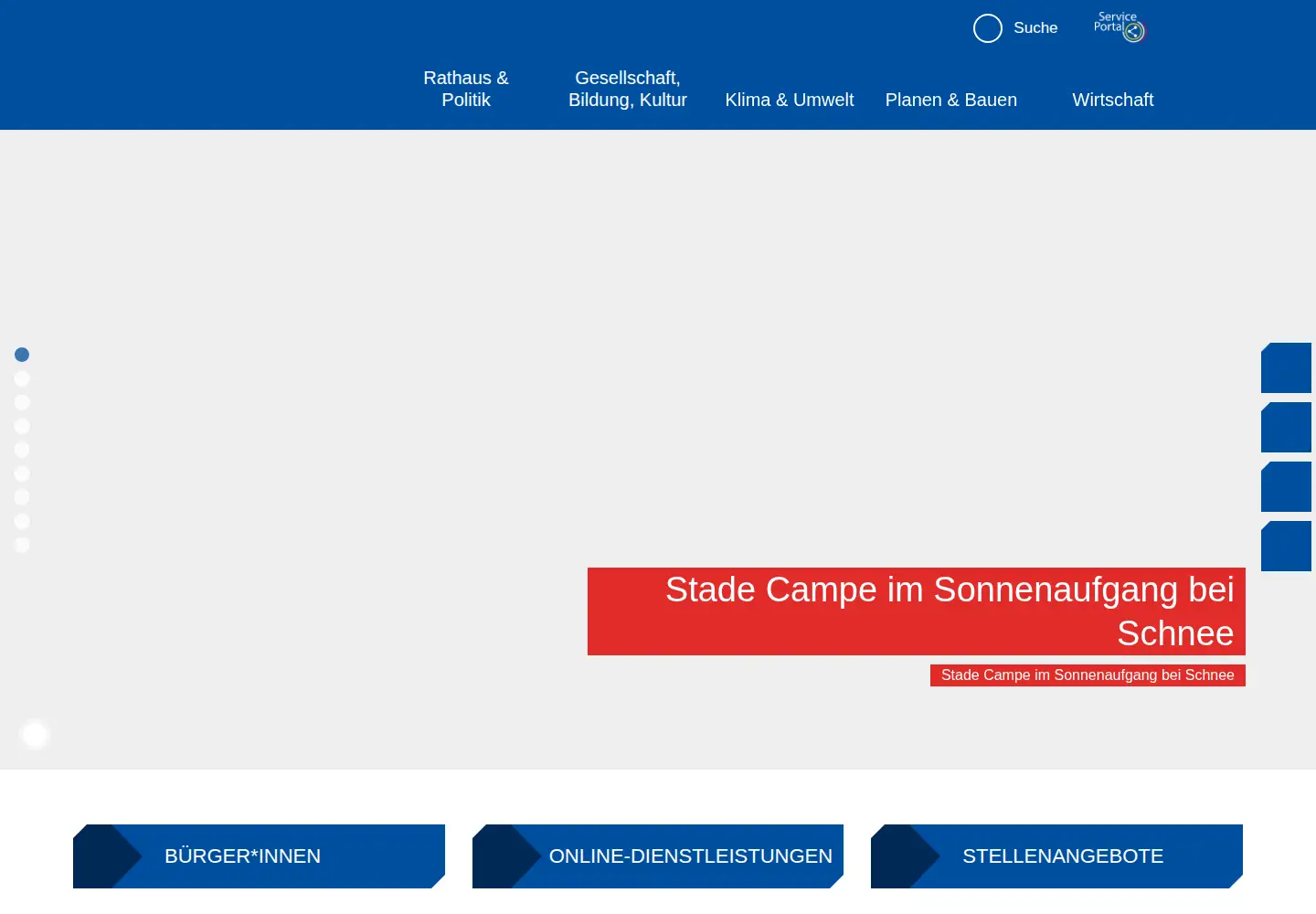This screenshot has width=1316, height=914.
Task: Switch to the last slide indicator dot
Action: pyautogui.click(x=22, y=545)
